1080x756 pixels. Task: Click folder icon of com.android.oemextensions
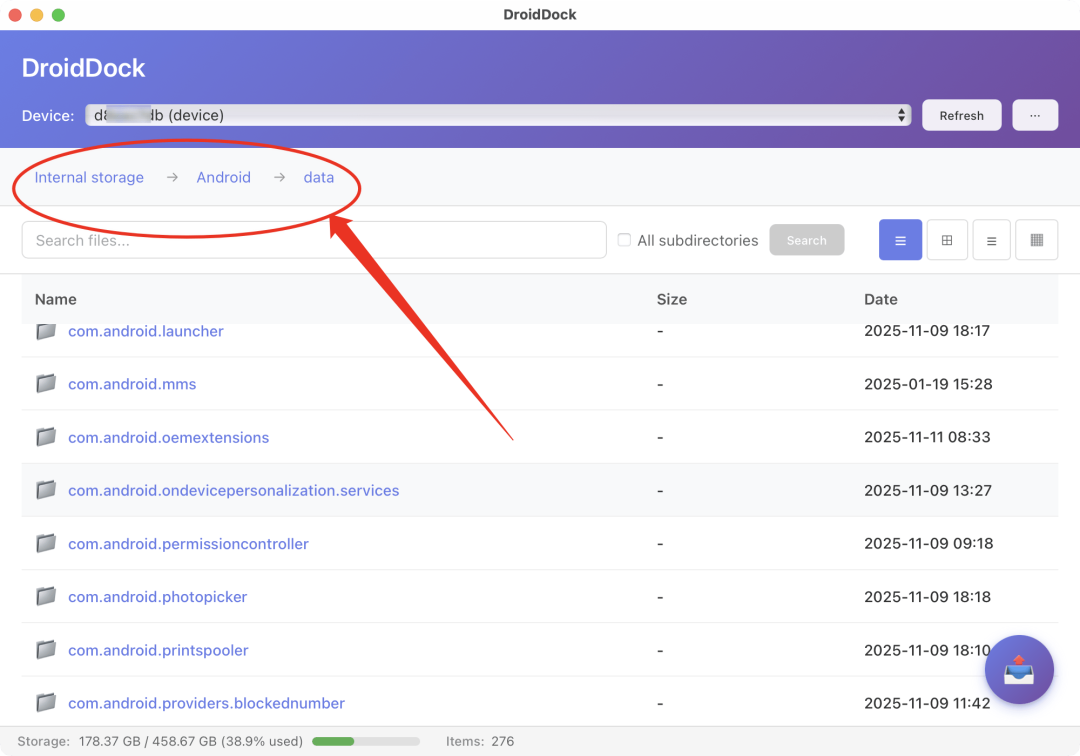coord(46,437)
